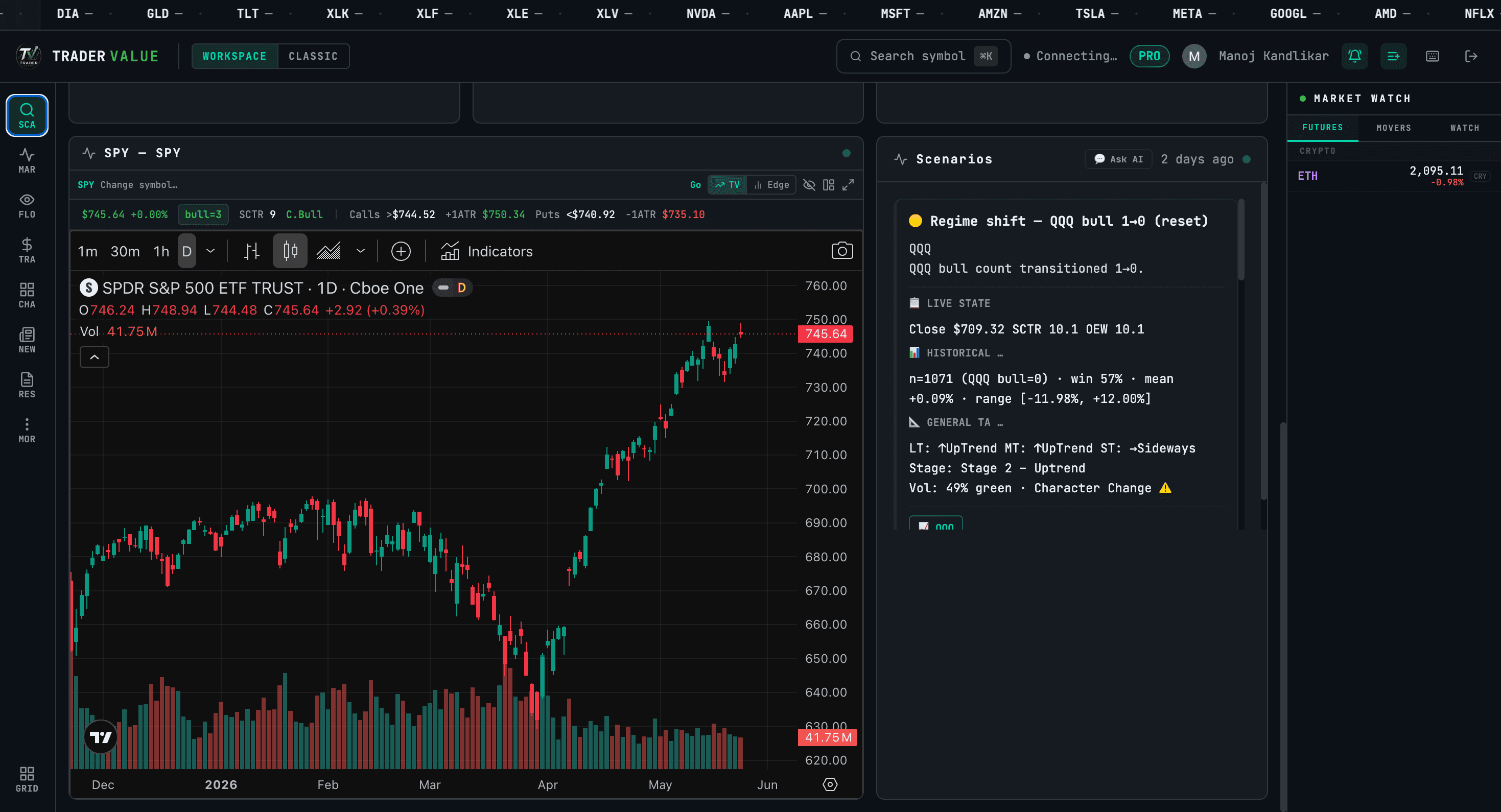Expand the GENERAL TA section ellipsis
The height and width of the screenshot is (812, 1501).
click(x=1000, y=422)
